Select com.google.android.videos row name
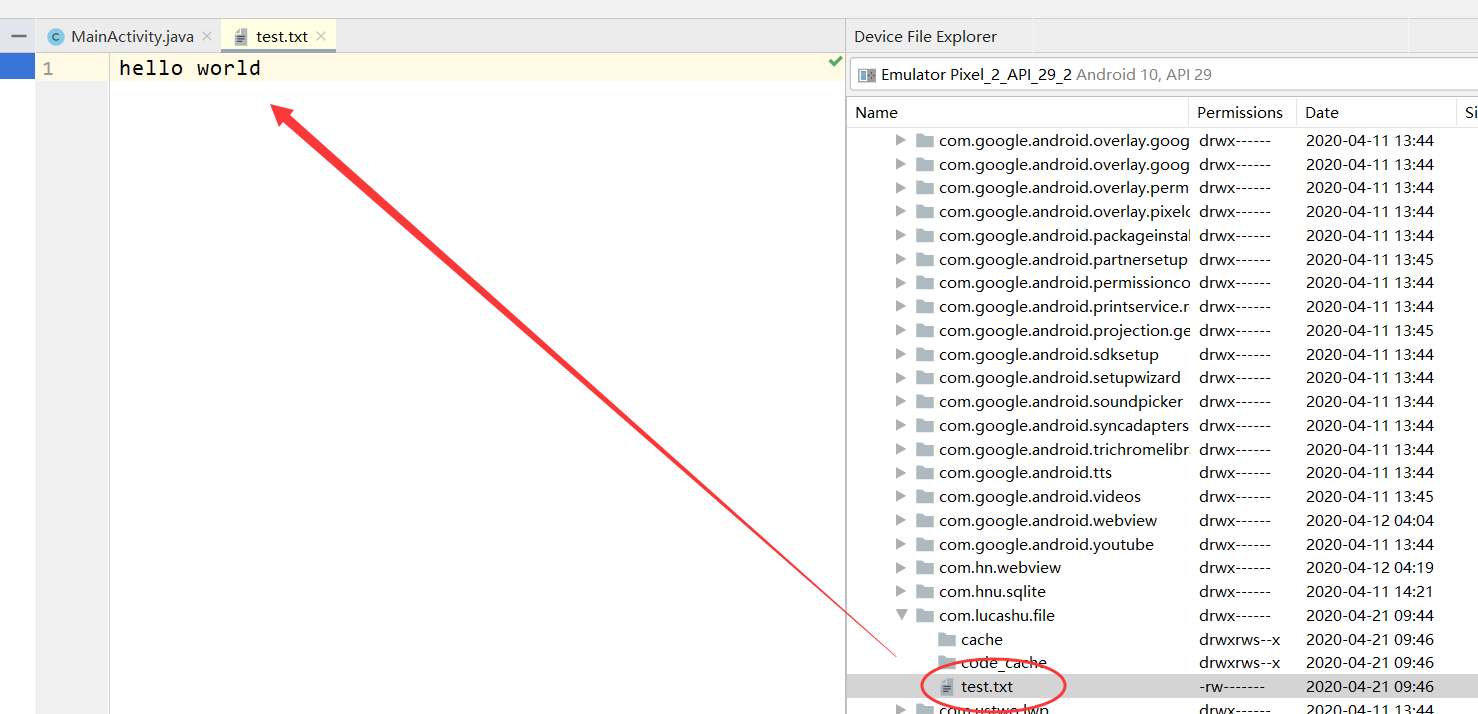Screen dimensions: 1478x714 tap(1040, 497)
